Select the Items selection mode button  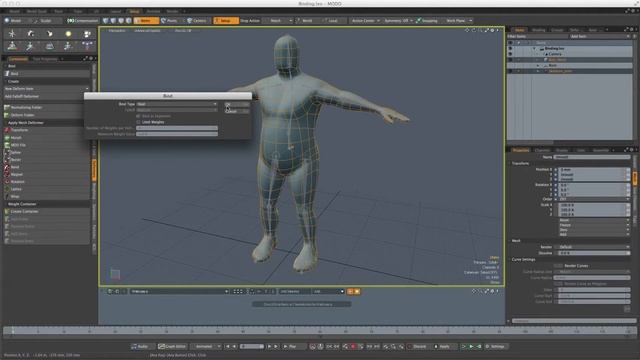click(x=146, y=20)
